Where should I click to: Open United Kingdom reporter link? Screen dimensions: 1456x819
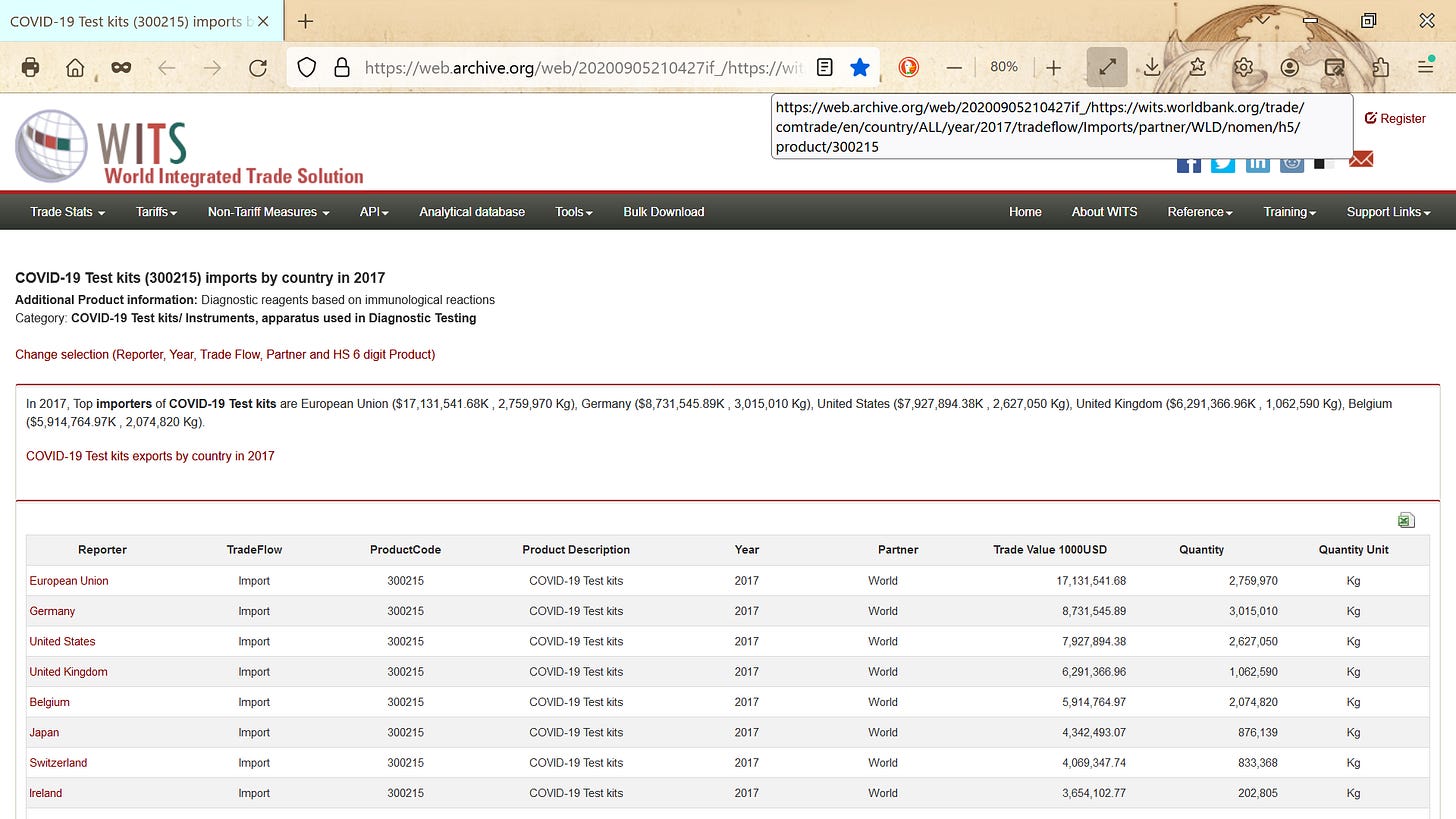point(68,672)
